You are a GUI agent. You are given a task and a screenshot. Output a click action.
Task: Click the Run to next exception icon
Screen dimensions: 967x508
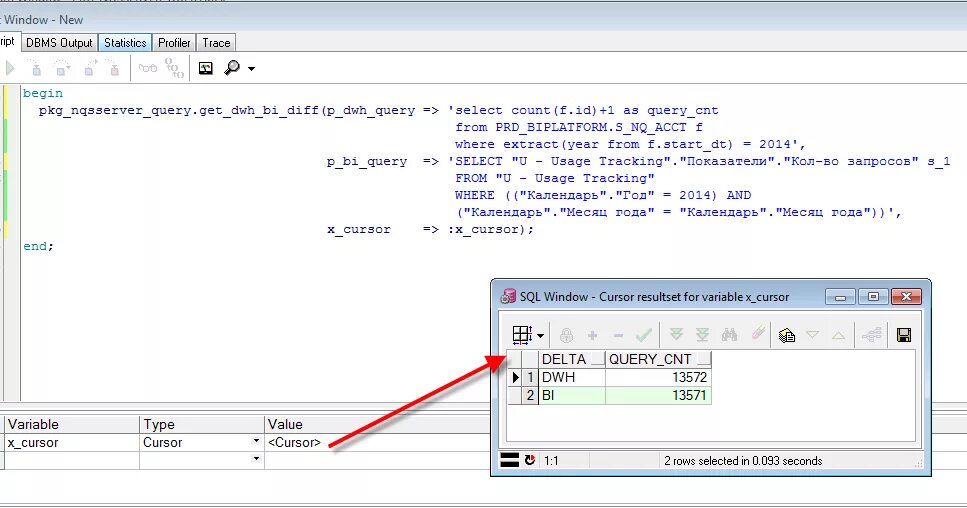click(113, 68)
